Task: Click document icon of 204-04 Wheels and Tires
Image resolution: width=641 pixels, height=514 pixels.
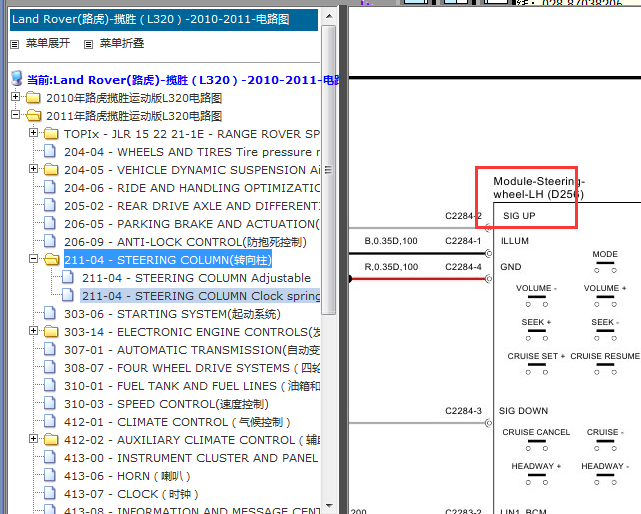Action: tap(50, 151)
